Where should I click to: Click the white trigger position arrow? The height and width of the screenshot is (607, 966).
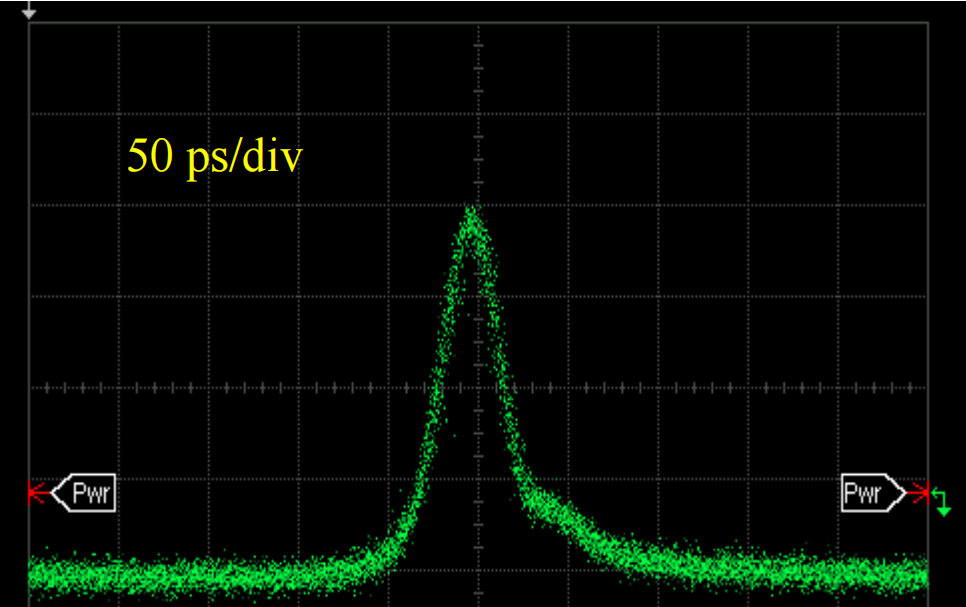tap(29, 12)
